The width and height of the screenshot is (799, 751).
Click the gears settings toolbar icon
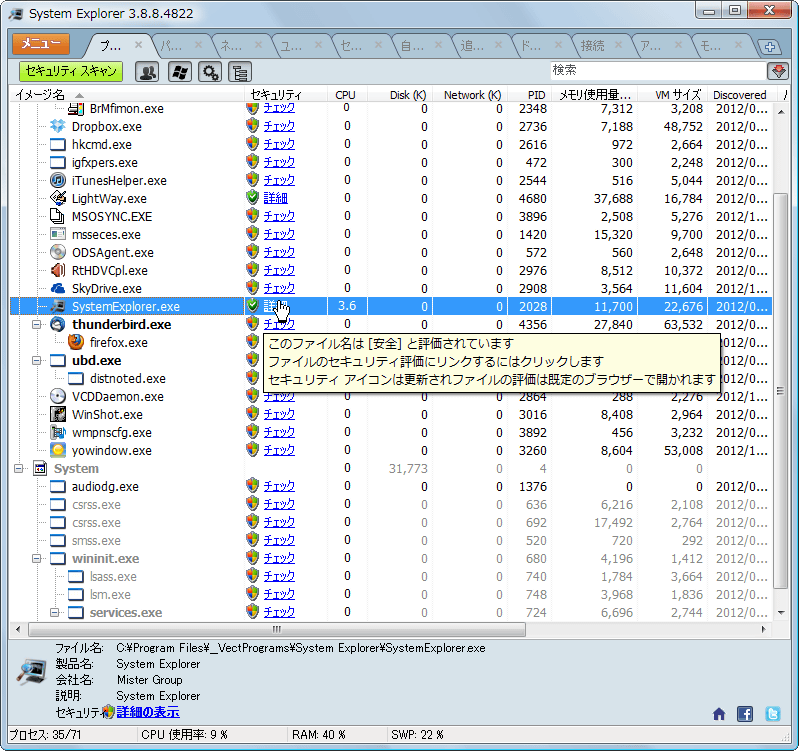coord(210,72)
